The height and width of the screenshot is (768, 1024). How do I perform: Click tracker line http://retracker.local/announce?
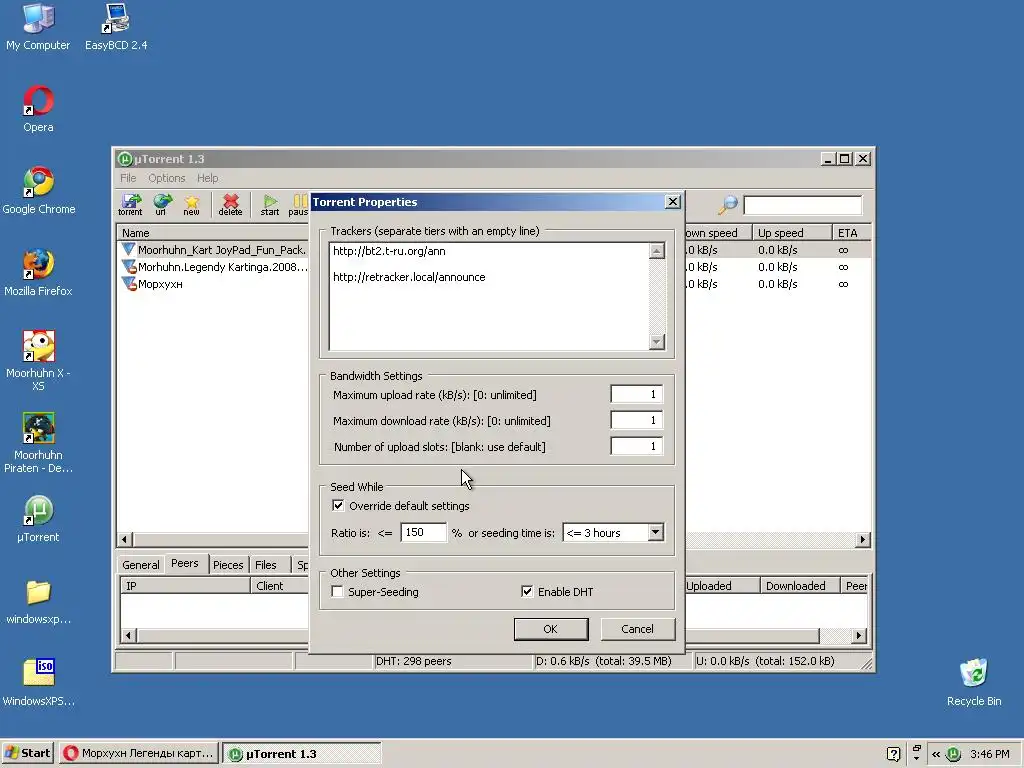coord(409,277)
